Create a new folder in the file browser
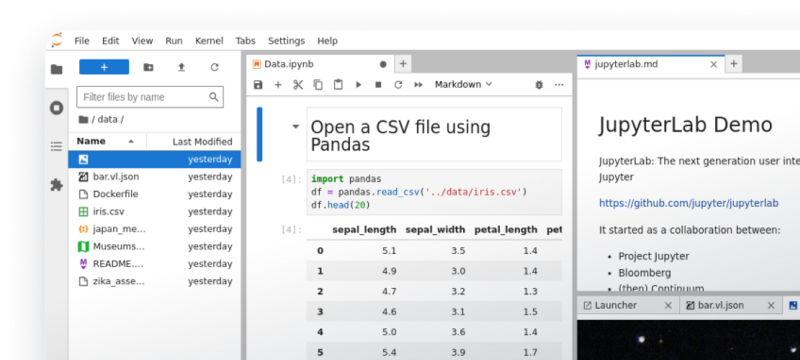The image size is (800, 360). (x=148, y=67)
